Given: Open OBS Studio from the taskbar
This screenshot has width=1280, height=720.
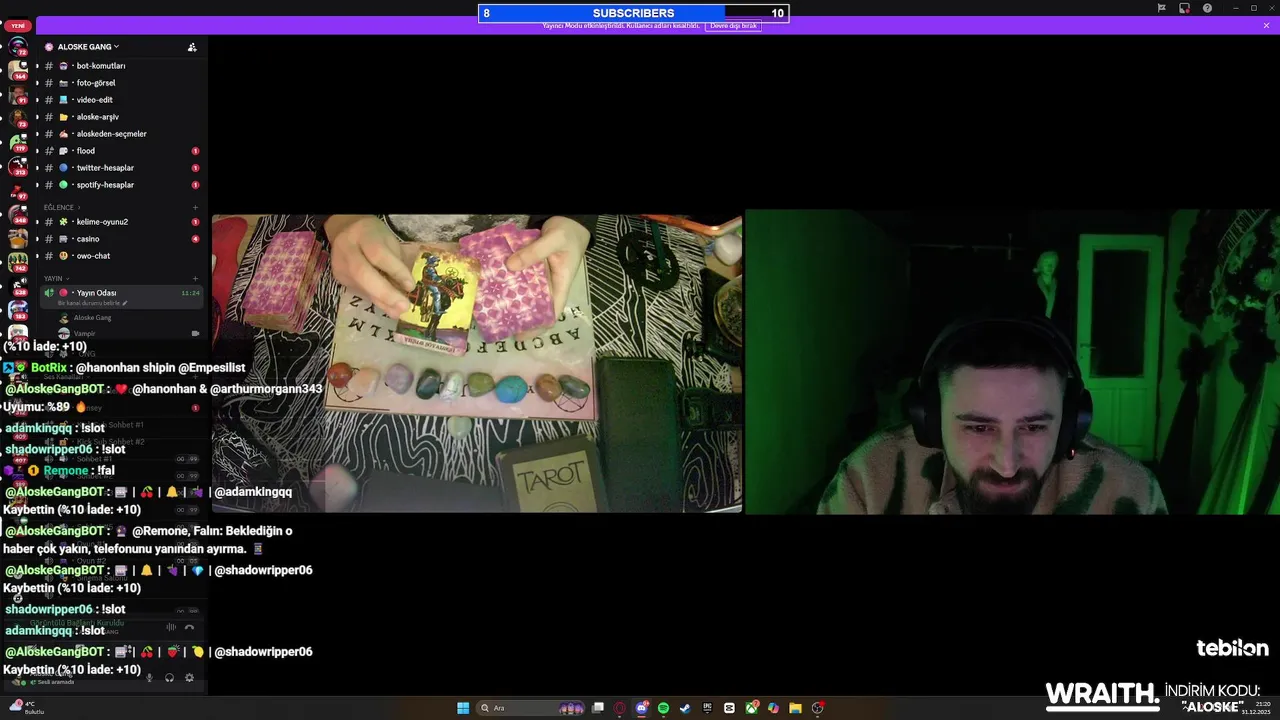Looking at the screenshot, I should pos(818,708).
